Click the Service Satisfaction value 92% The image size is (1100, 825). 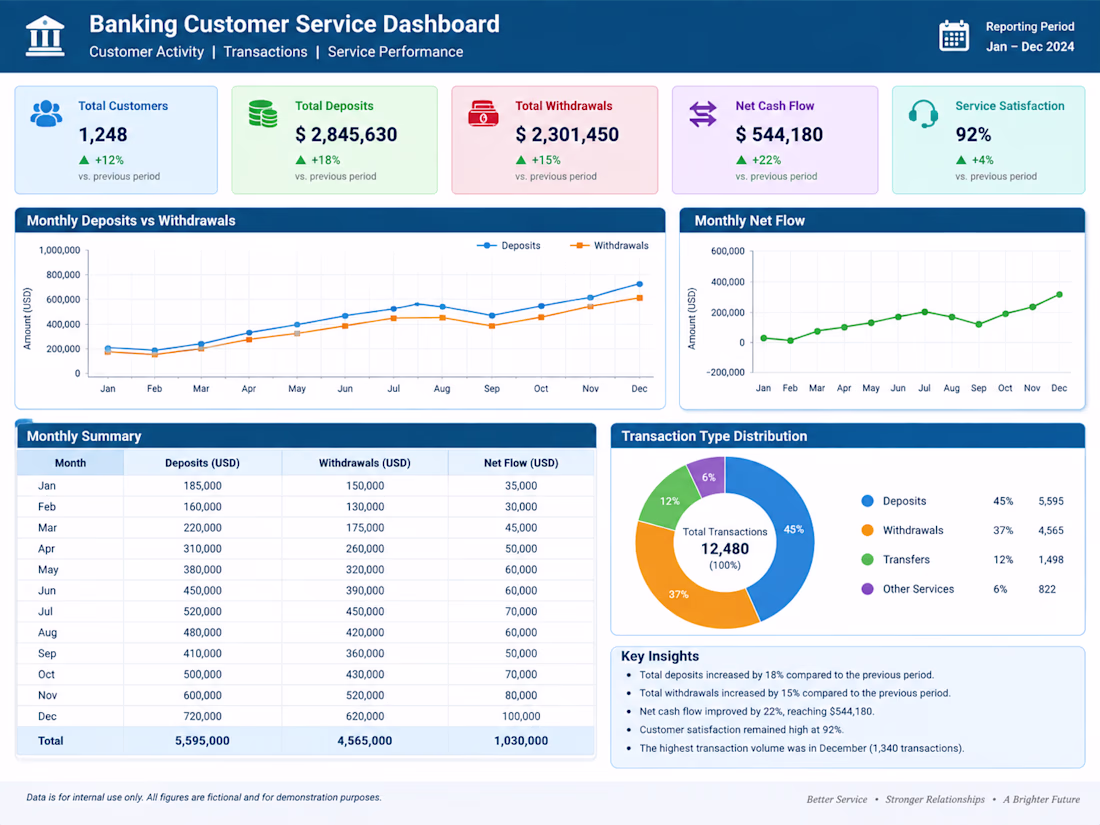(973, 135)
